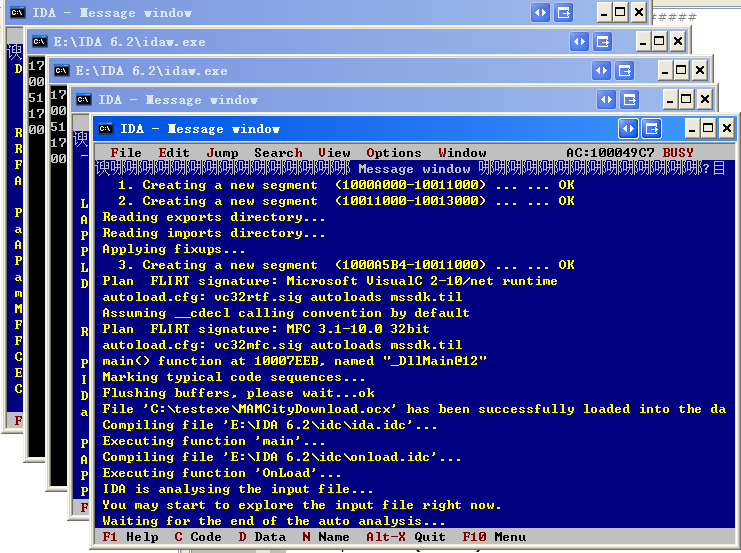This screenshot has width=741, height=553.
Task: Click segment range 10011000-10013000 line
Action: (346, 201)
